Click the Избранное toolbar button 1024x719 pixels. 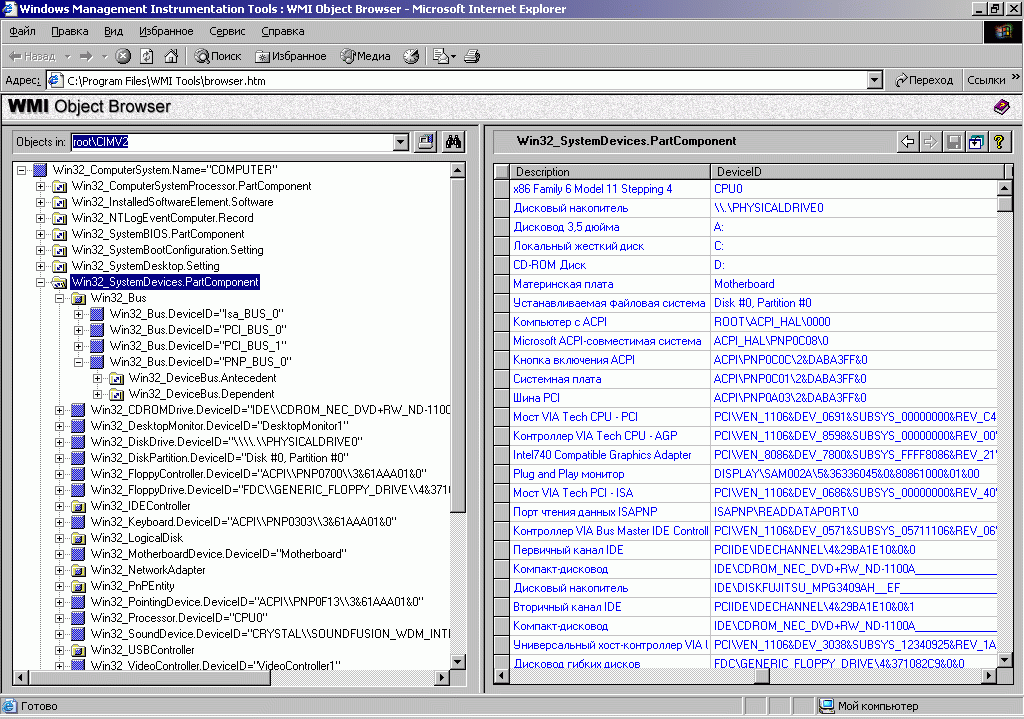(291, 56)
